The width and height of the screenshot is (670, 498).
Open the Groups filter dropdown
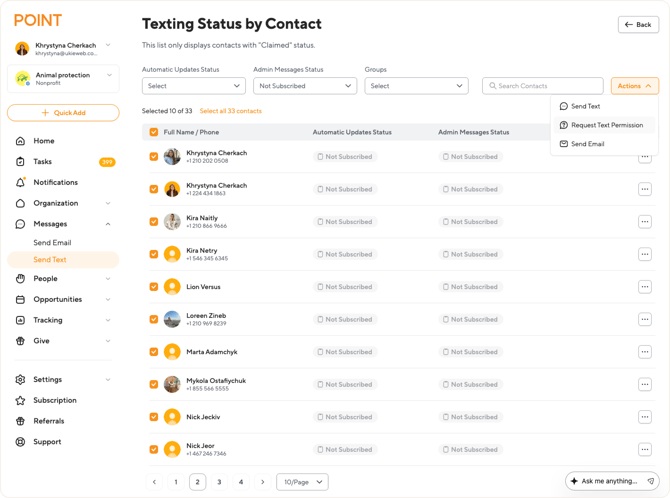coord(416,86)
